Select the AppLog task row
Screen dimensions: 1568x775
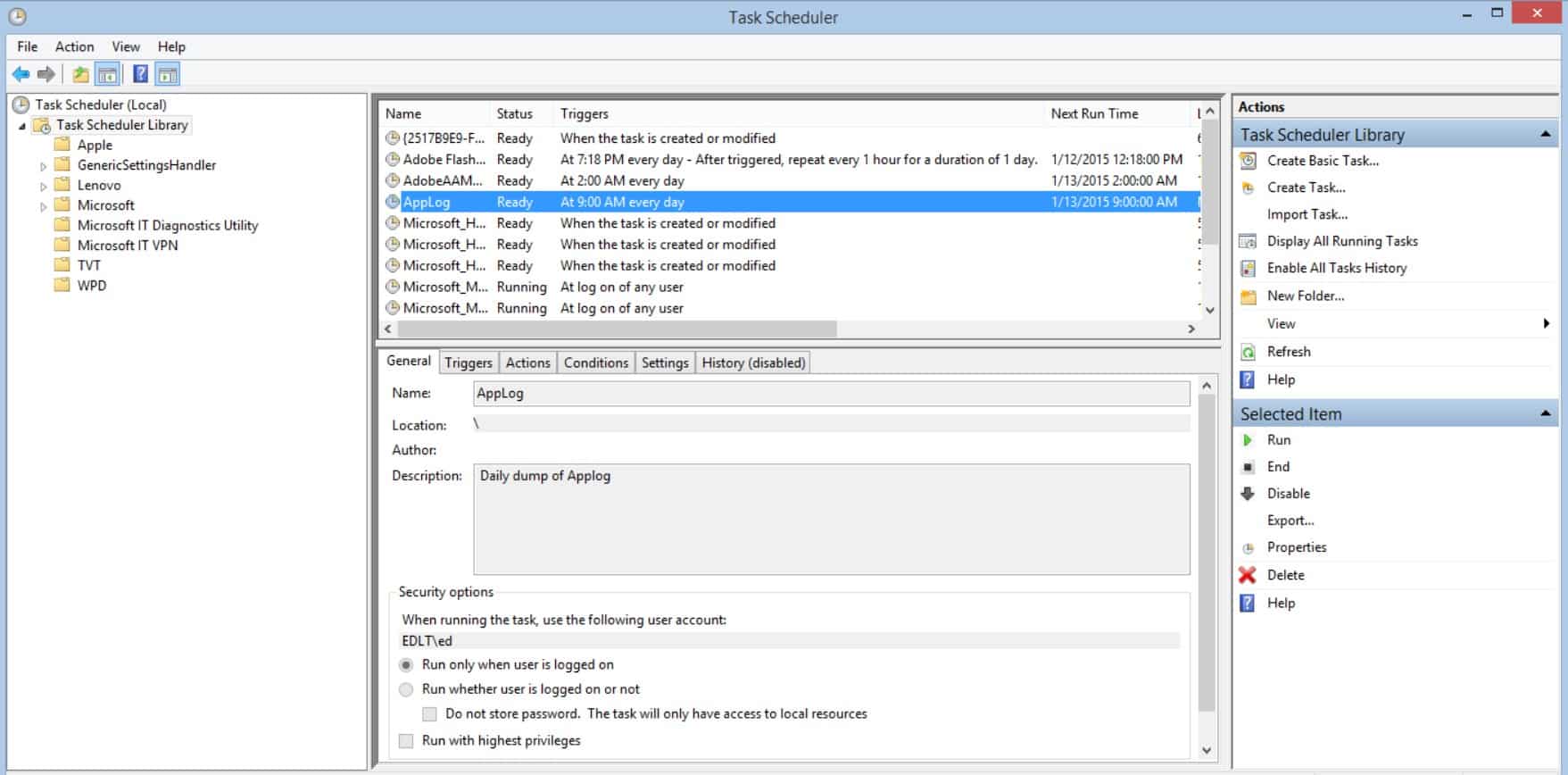tap(791, 202)
